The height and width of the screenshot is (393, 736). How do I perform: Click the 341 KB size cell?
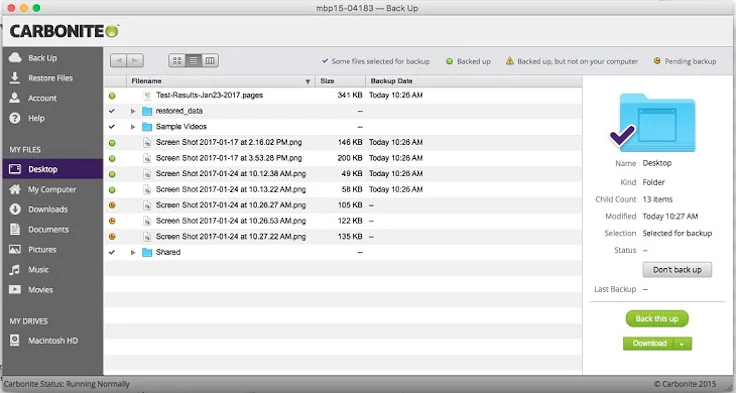click(350, 95)
